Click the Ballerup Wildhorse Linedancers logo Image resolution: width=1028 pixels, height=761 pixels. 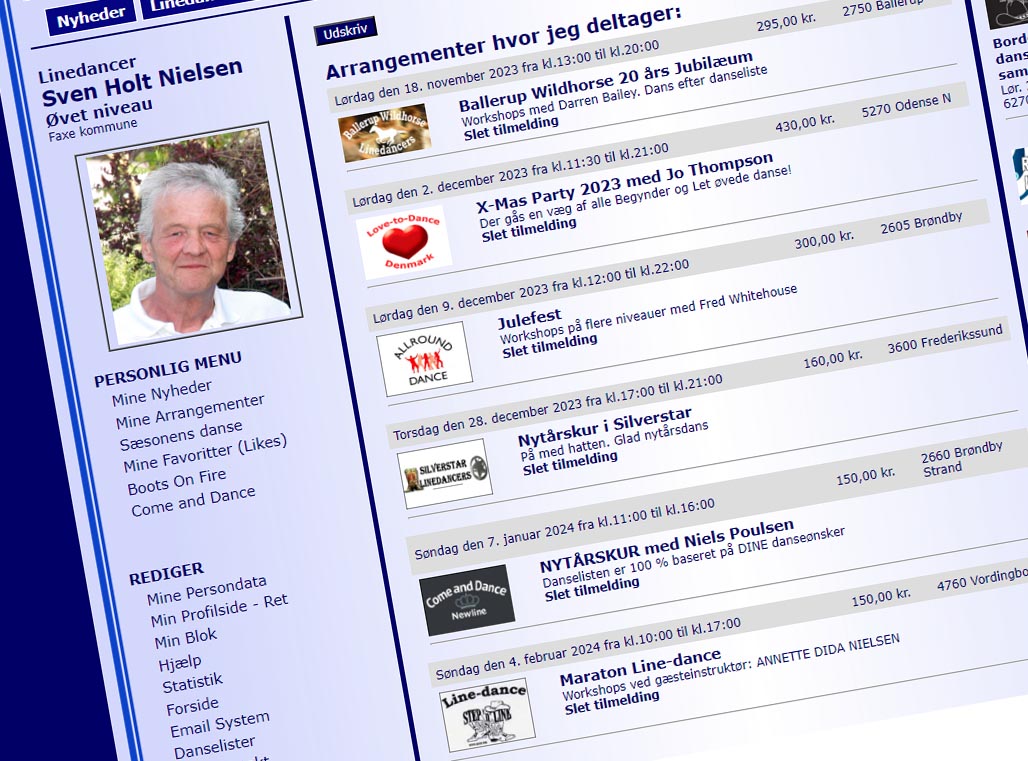384,133
